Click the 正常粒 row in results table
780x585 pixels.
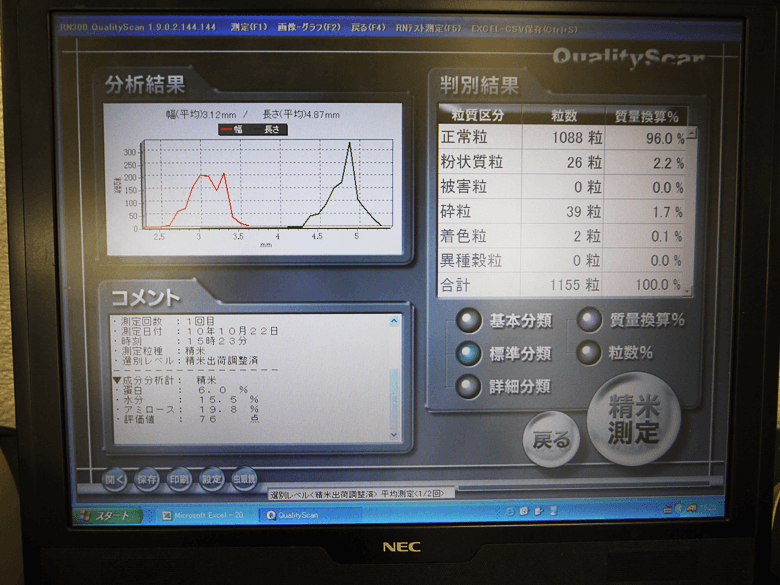click(x=562, y=137)
